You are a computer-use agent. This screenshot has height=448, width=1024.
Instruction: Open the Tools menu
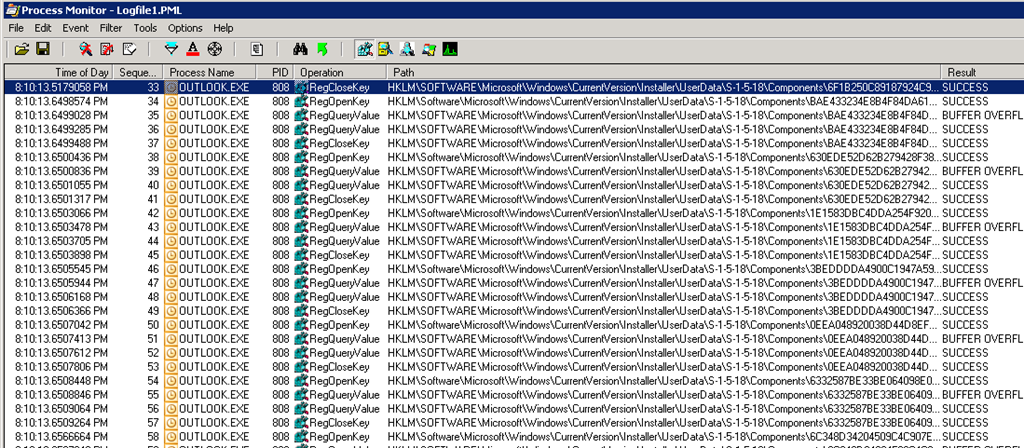[x=145, y=28]
